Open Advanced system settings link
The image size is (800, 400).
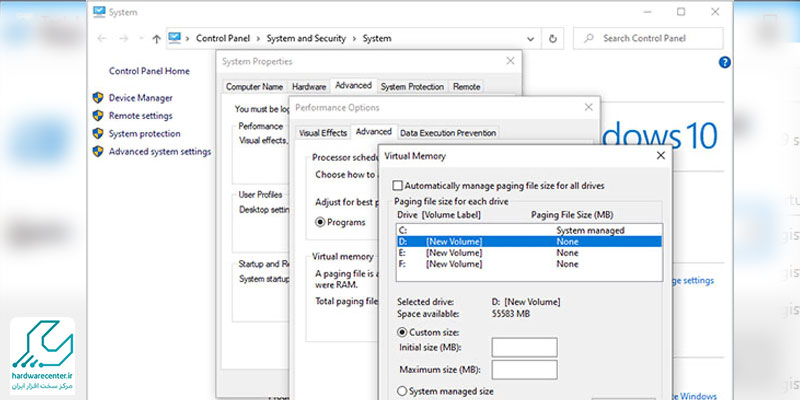(x=160, y=152)
